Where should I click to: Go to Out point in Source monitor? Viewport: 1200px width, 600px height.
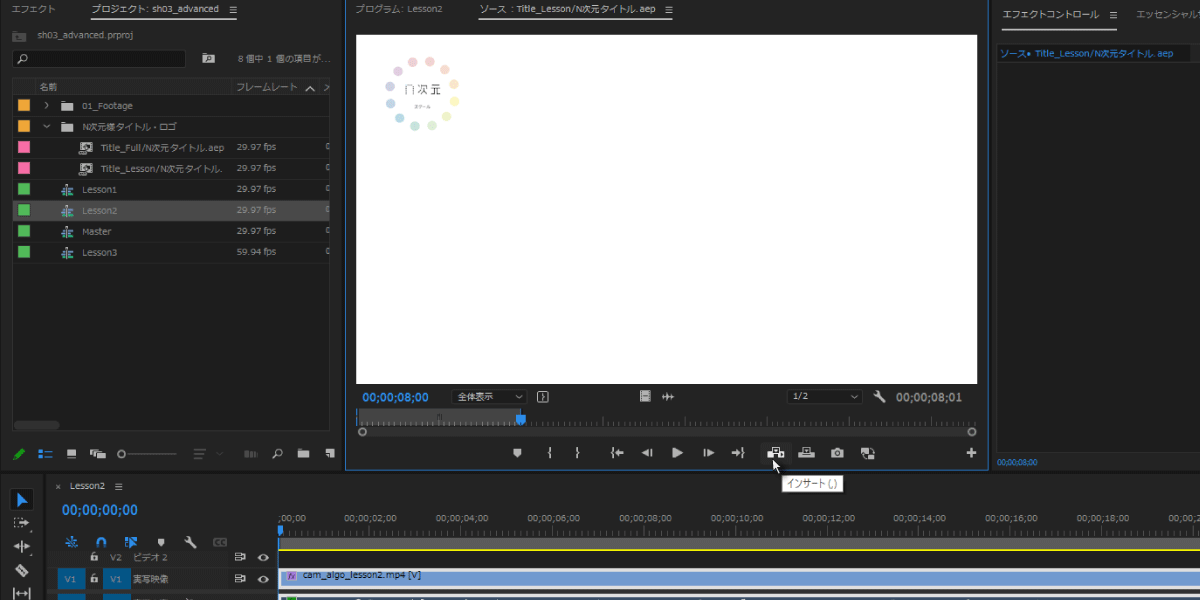[738, 453]
